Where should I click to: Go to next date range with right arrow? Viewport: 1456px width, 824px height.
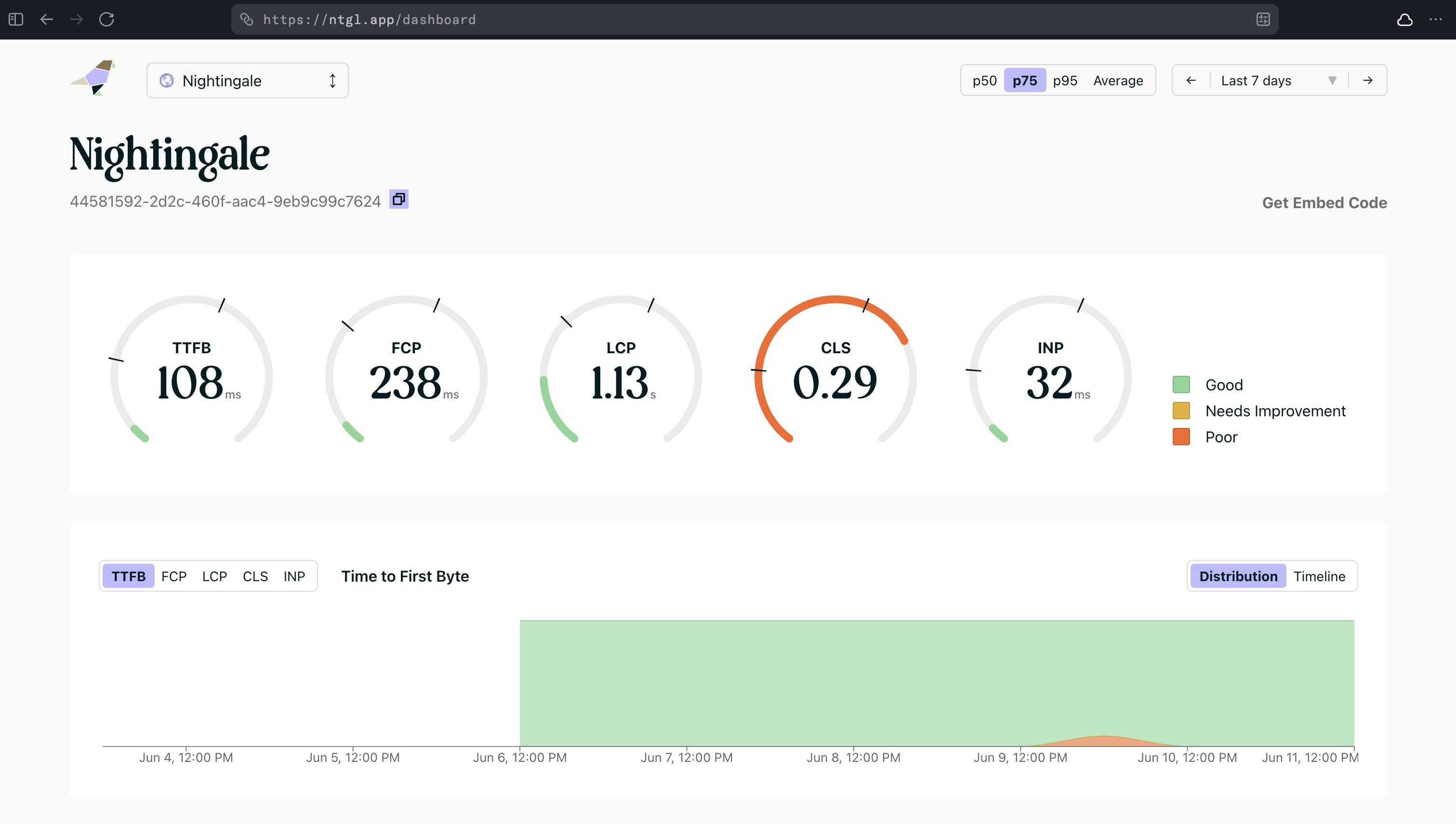coord(1368,80)
